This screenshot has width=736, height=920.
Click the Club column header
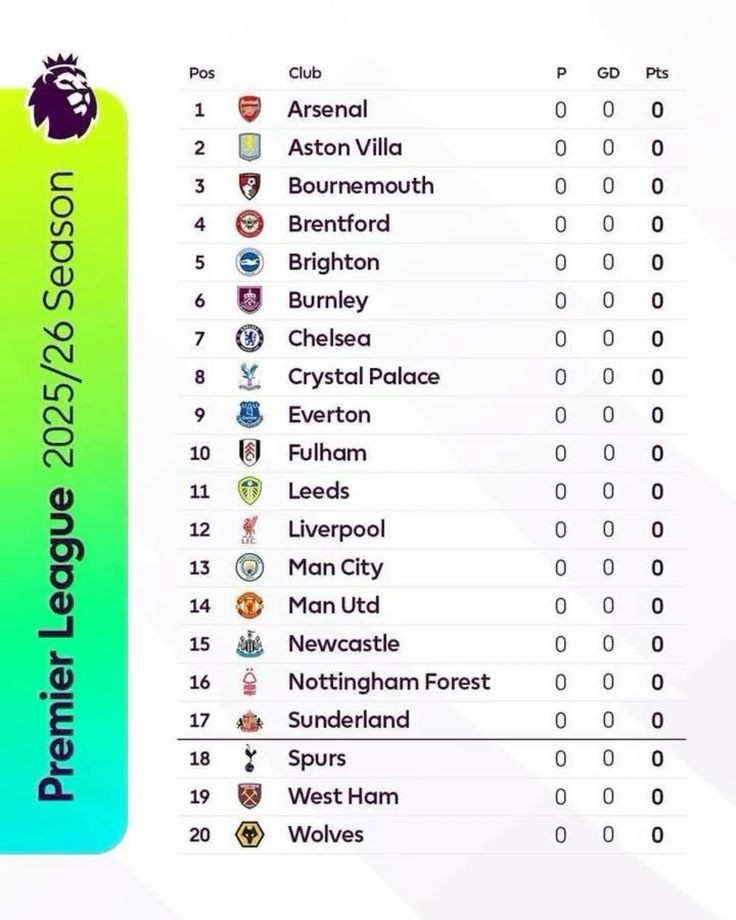[x=305, y=73]
